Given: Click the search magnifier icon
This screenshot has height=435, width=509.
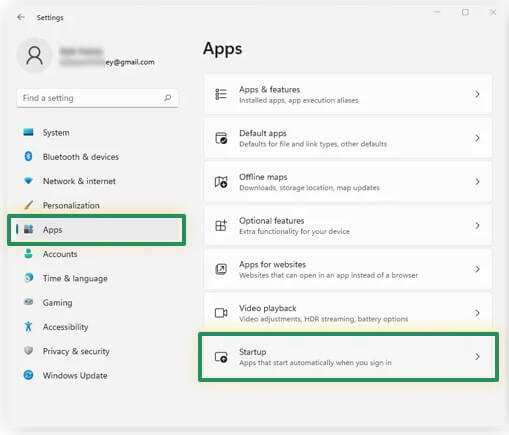Looking at the screenshot, I should click(168, 98).
